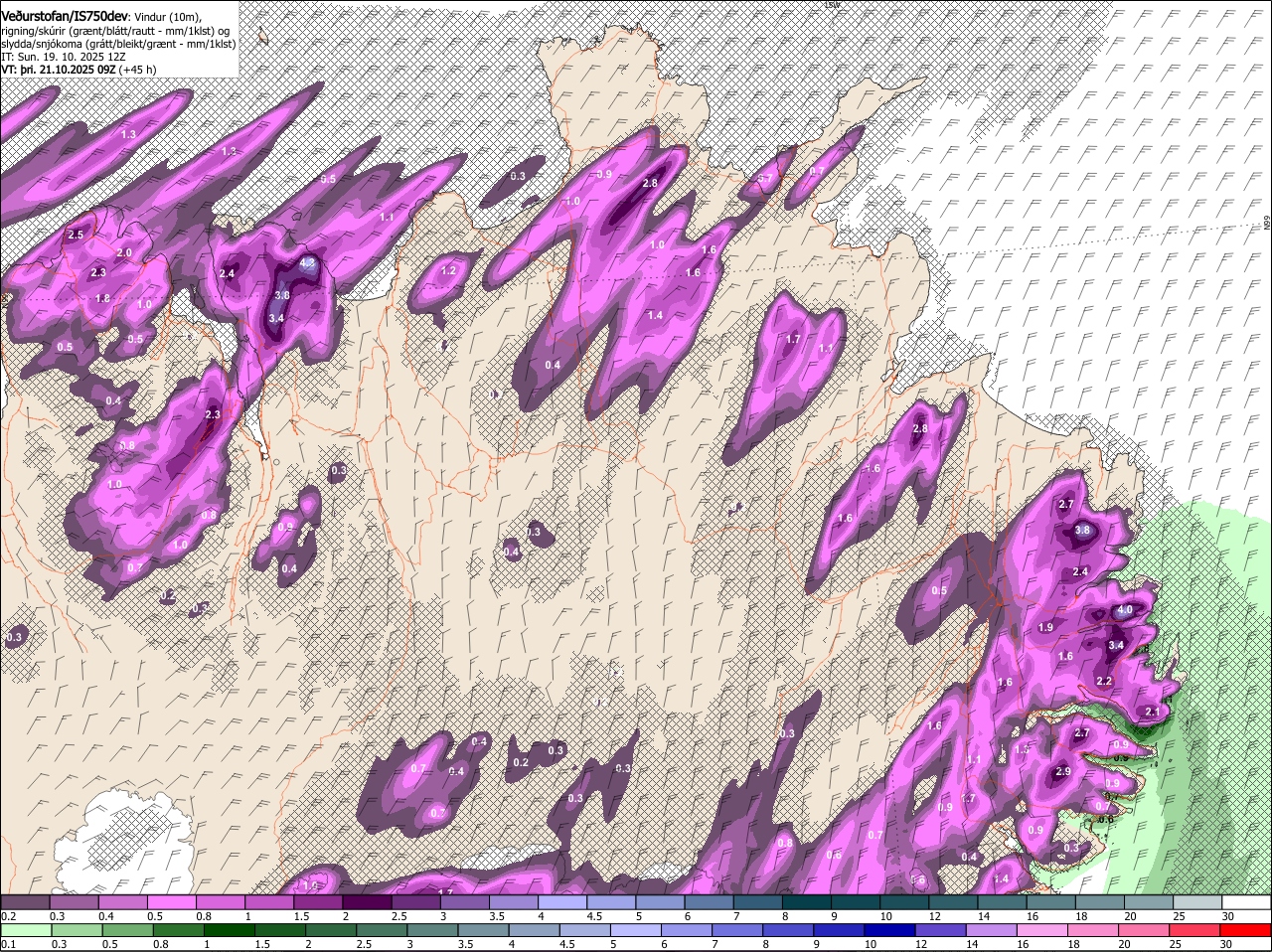Click the 4.0 precipitation value on the map
The image size is (1272, 952).
click(x=1125, y=609)
